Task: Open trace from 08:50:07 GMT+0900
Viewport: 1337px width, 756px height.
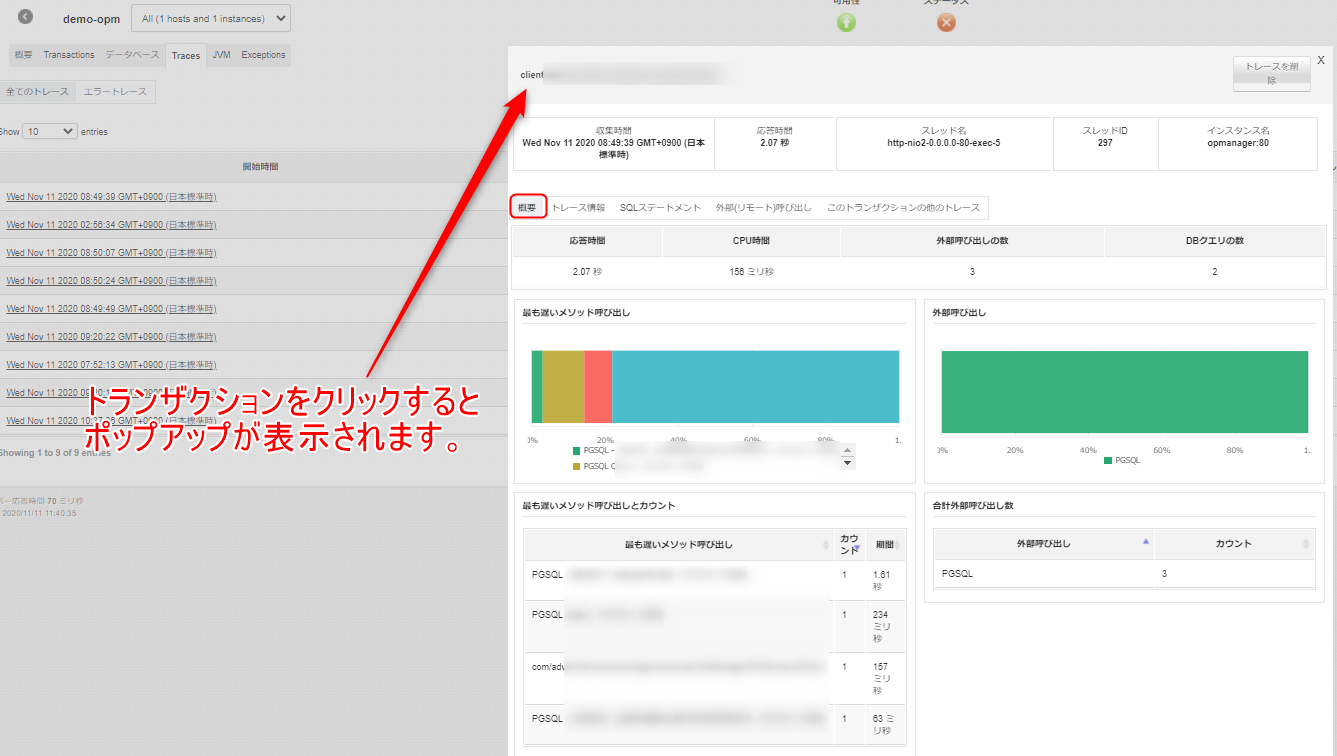Action: [x=111, y=253]
